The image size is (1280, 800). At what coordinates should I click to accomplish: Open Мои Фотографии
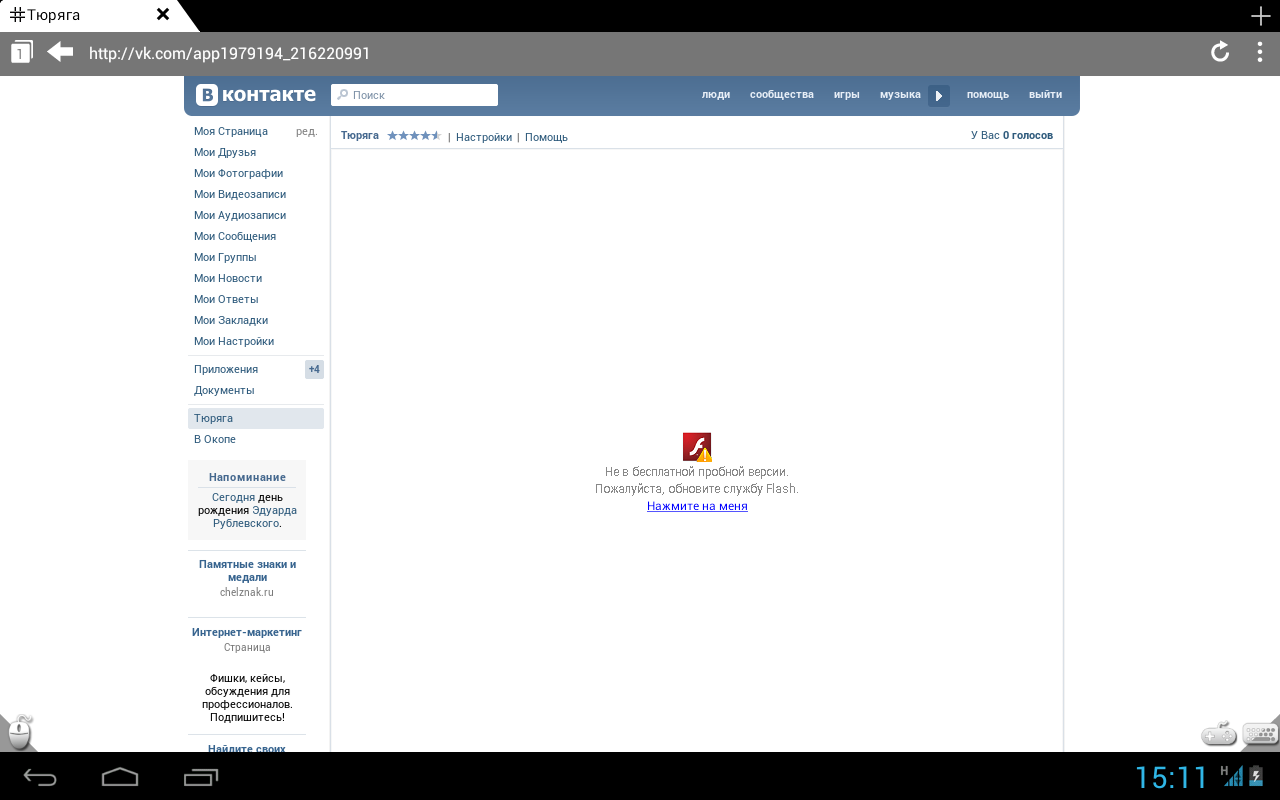click(238, 173)
